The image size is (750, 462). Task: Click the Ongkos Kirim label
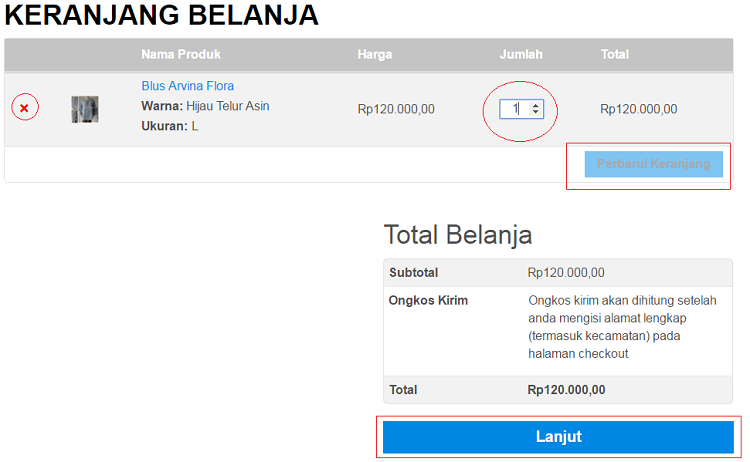[x=428, y=300]
